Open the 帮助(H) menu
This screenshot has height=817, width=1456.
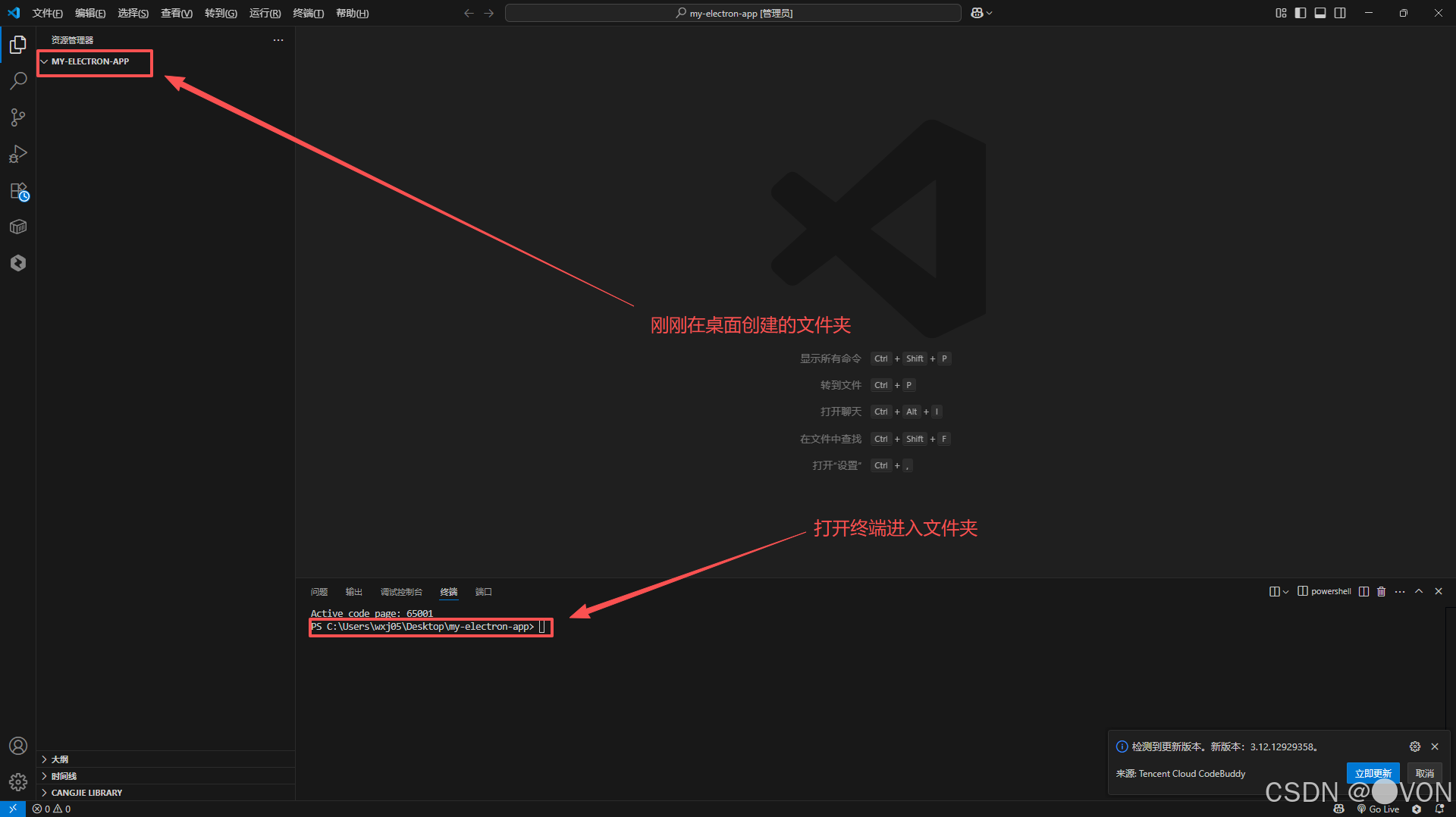tap(352, 13)
